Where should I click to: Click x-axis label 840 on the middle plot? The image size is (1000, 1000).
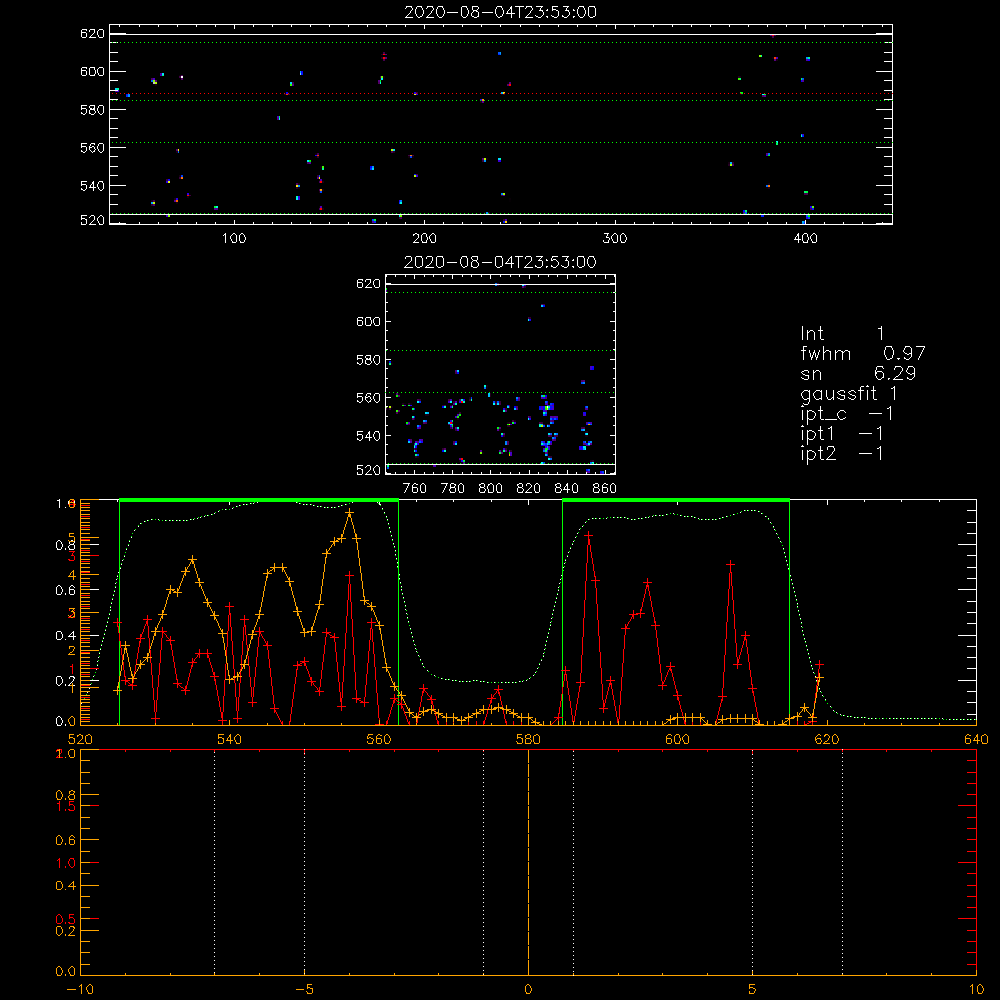point(566,489)
